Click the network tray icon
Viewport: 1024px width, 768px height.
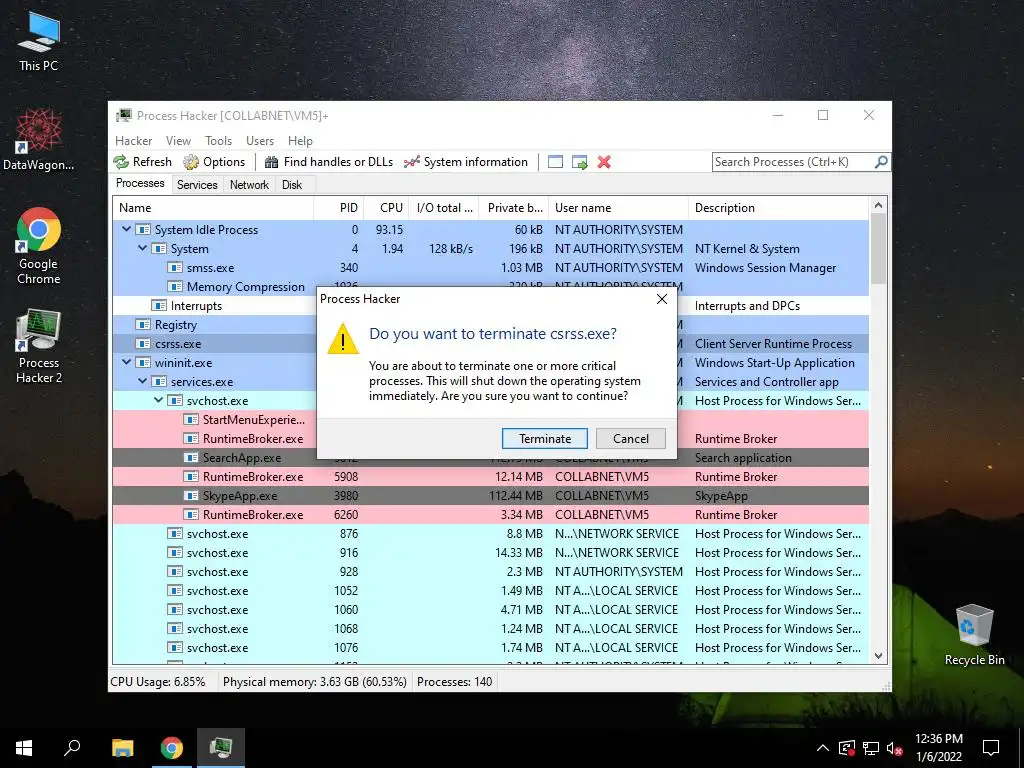[871, 748]
